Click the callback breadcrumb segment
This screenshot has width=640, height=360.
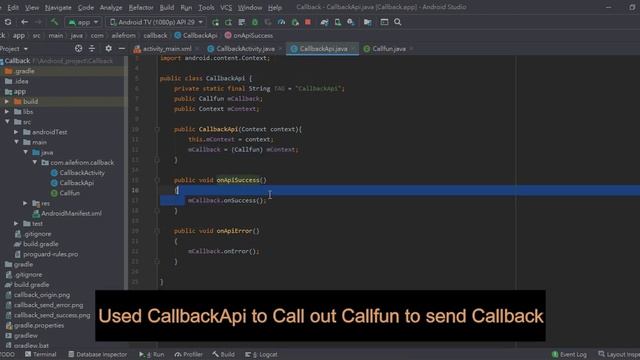[155, 36]
